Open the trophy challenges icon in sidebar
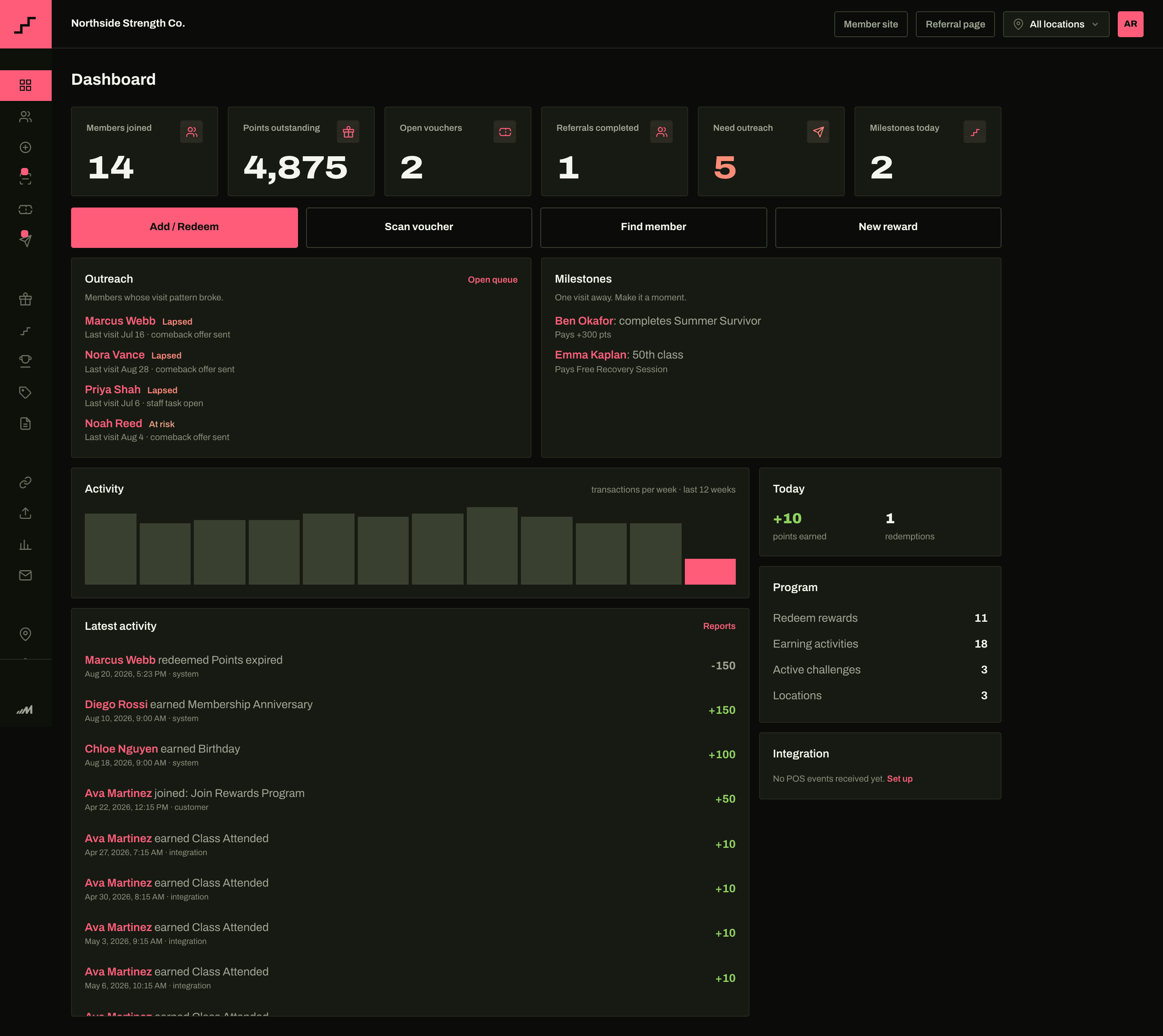 pos(25,361)
